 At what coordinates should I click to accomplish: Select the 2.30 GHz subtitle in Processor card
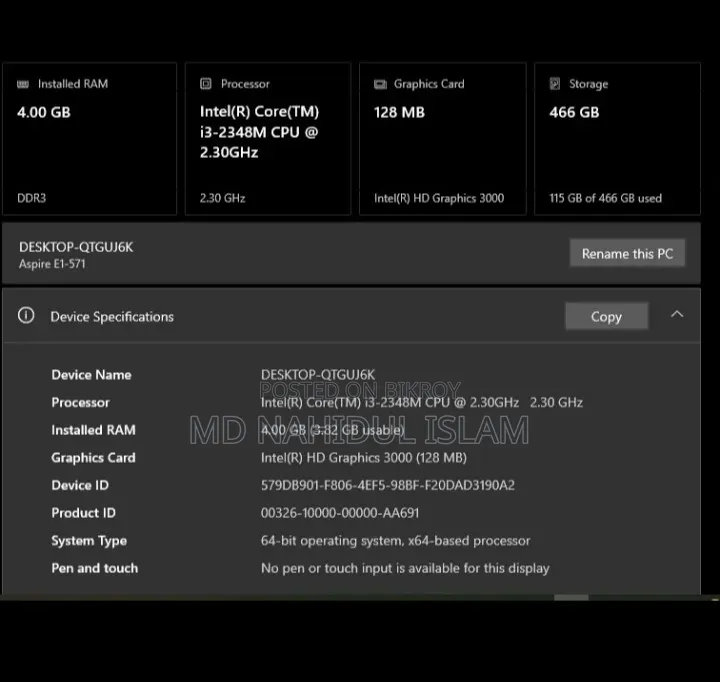coord(223,198)
